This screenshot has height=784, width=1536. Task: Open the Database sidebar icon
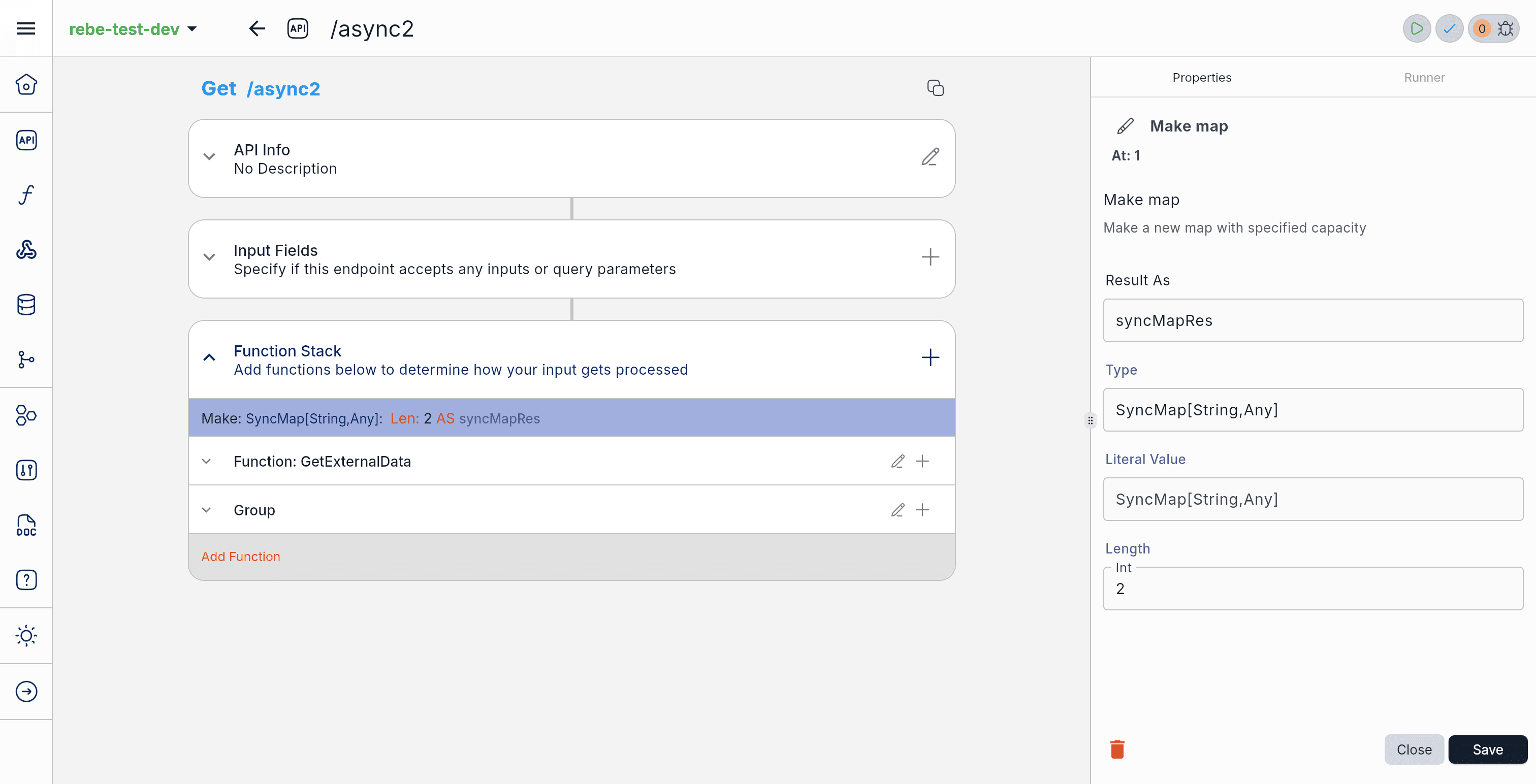click(26, 305)
